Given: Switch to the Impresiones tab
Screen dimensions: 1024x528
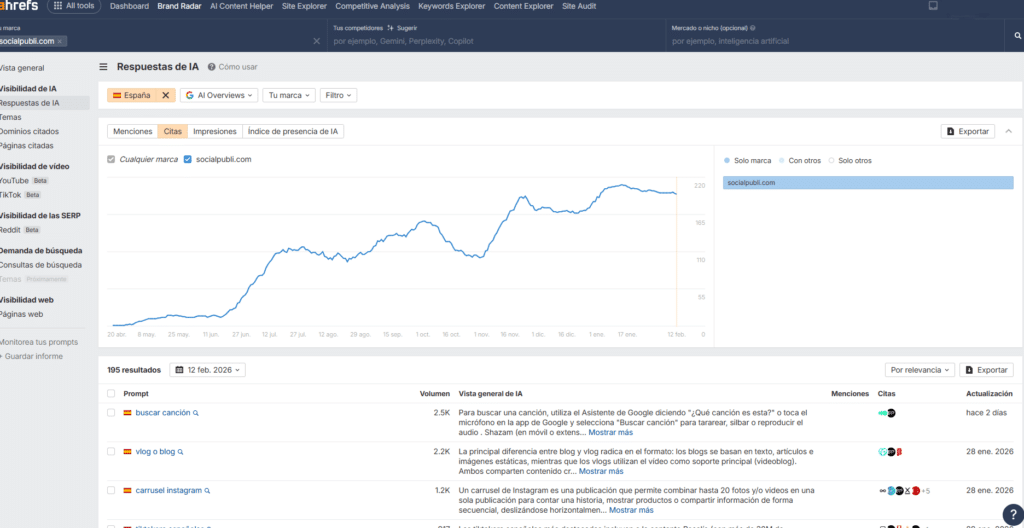Looking at the screenshot, I should [x=215, y=131].
